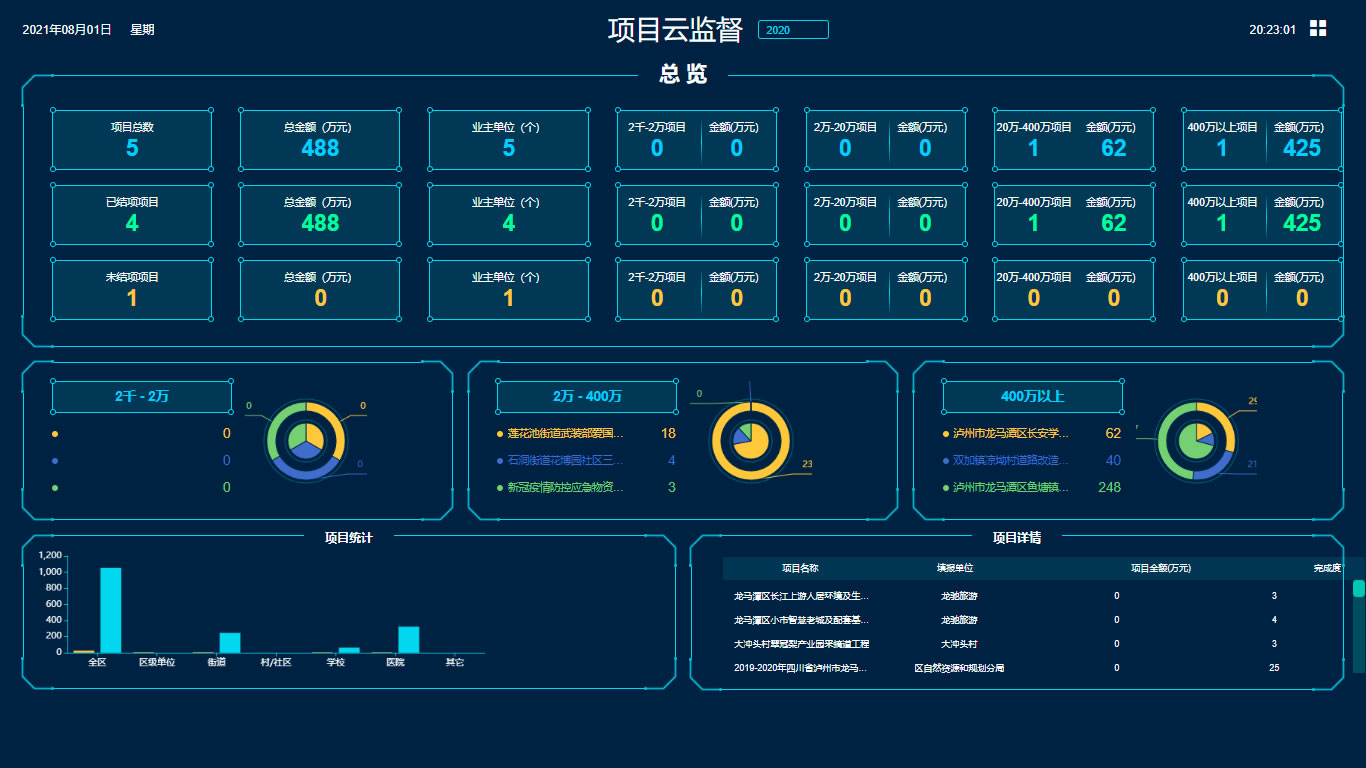Click the 新冠疫情防控应急物资 legend entry

point(565,488)
